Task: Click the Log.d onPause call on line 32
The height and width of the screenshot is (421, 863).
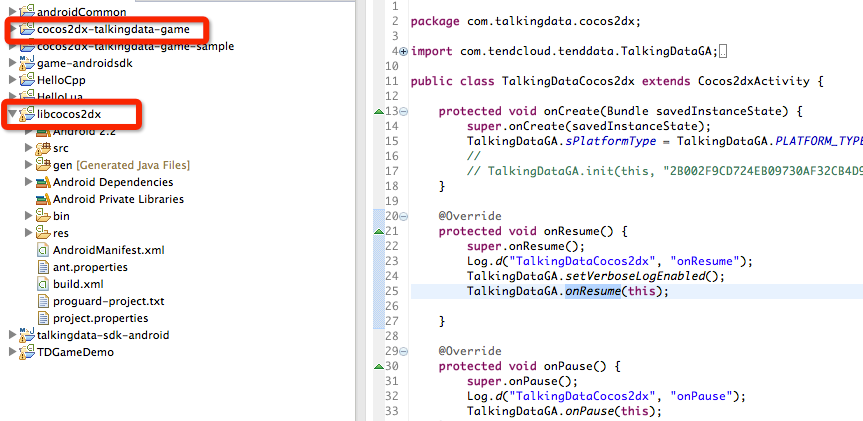Action: (605, 396)
